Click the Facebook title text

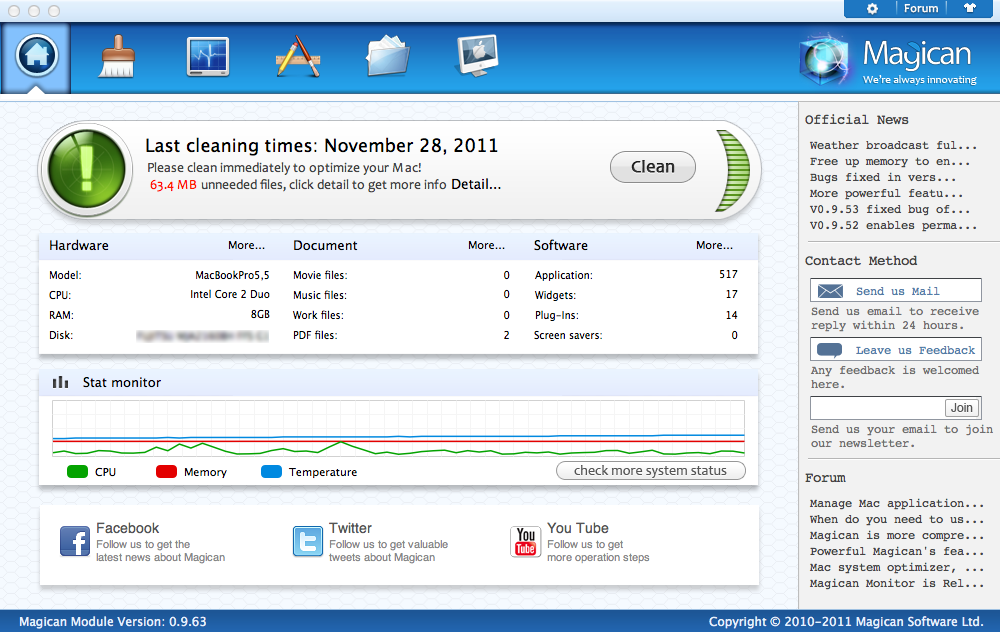tap(128, 528)
